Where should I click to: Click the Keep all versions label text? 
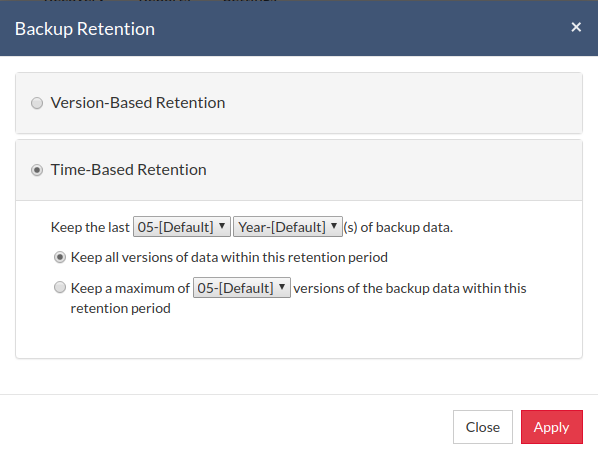(229, 257)
